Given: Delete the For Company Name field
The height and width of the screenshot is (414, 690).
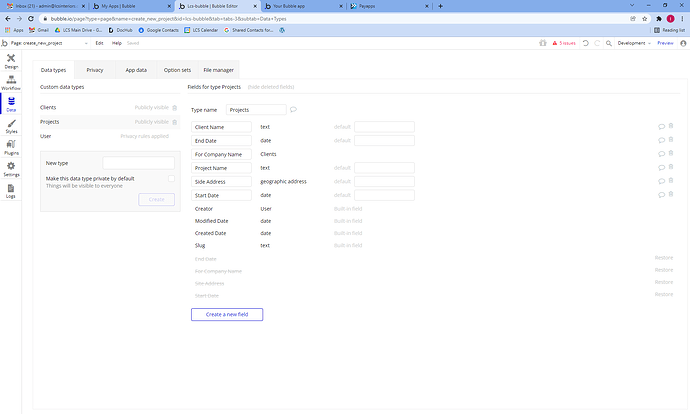Looking at the screenshot, I should point(671,153).
